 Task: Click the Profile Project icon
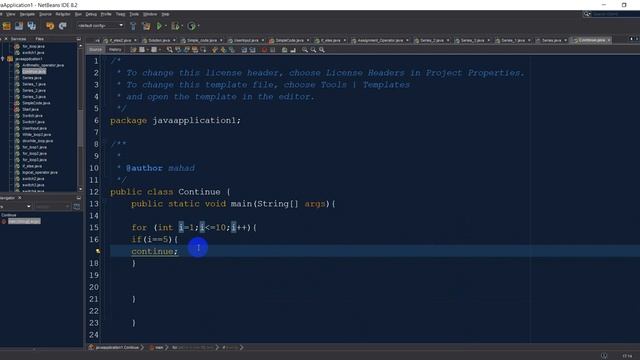click(x=191, y=26)
